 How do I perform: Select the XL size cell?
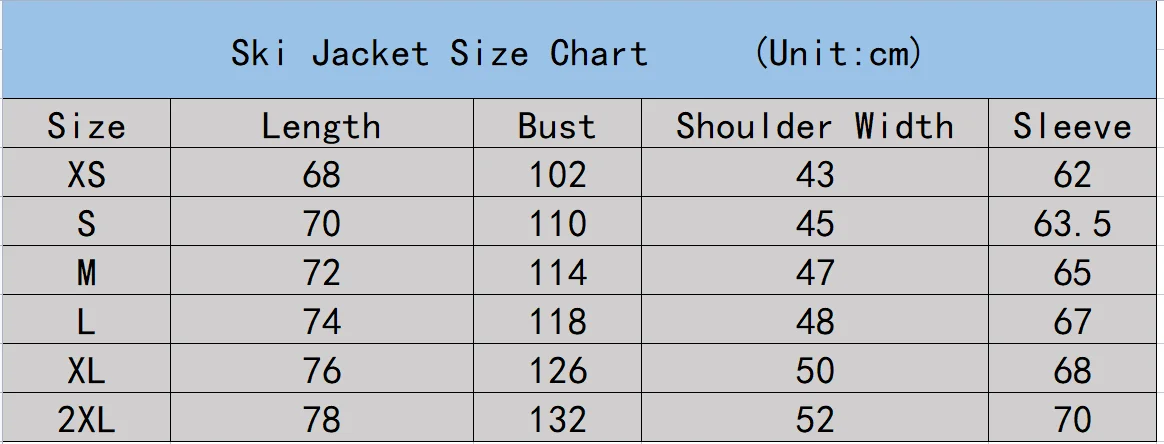86,371
